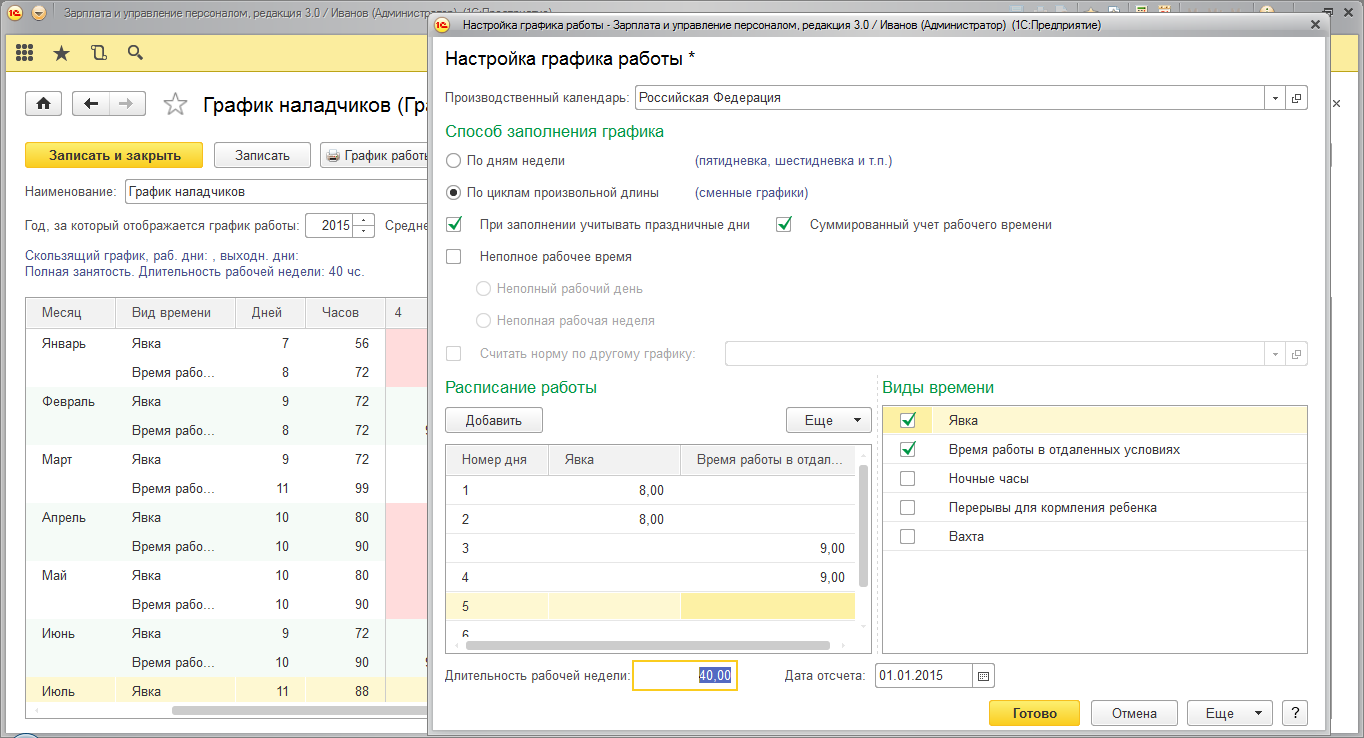The width and height of the screenshot is (1364, 738).
Task: Open calendar picker for Дата отсчета
Action: click(x=983, y=676)
